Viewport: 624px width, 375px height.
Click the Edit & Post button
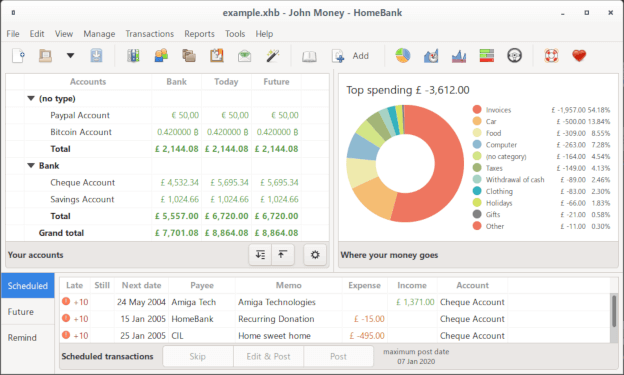(x=268, y=356)
